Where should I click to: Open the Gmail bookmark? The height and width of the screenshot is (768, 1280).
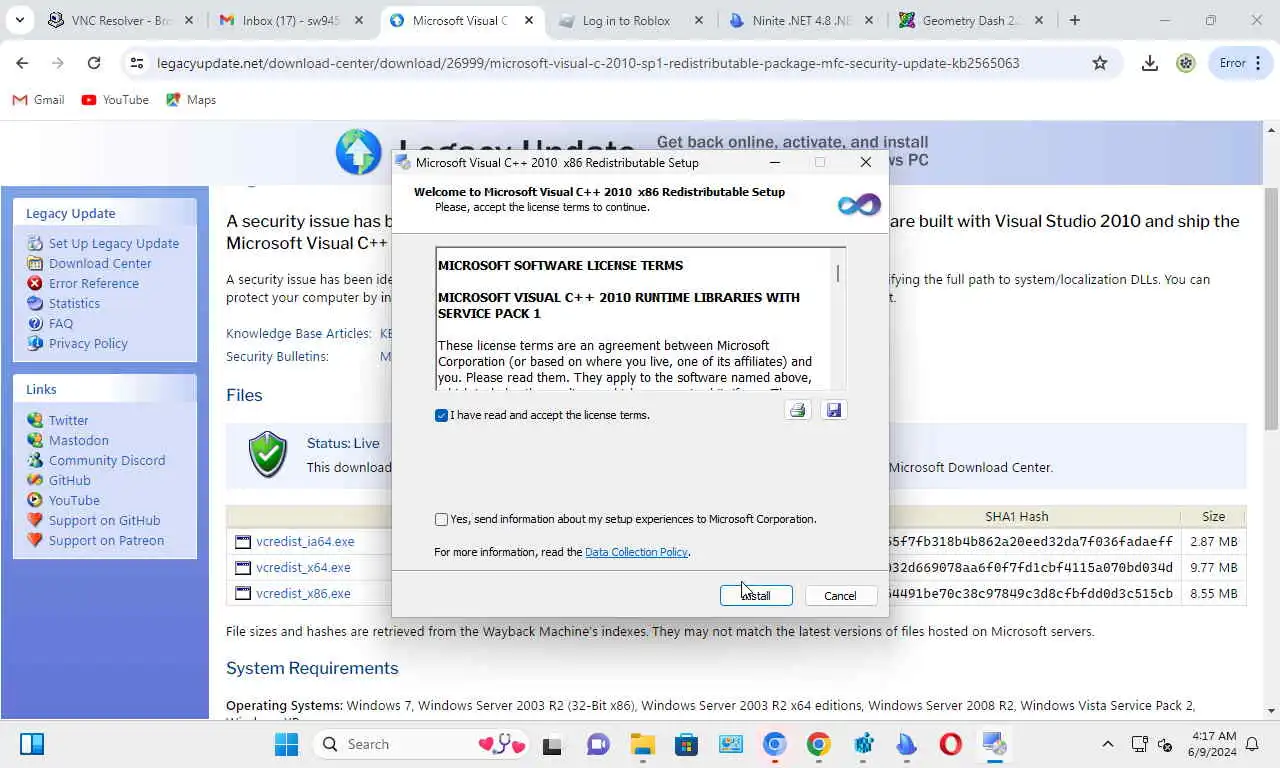[x=38, y=99]
